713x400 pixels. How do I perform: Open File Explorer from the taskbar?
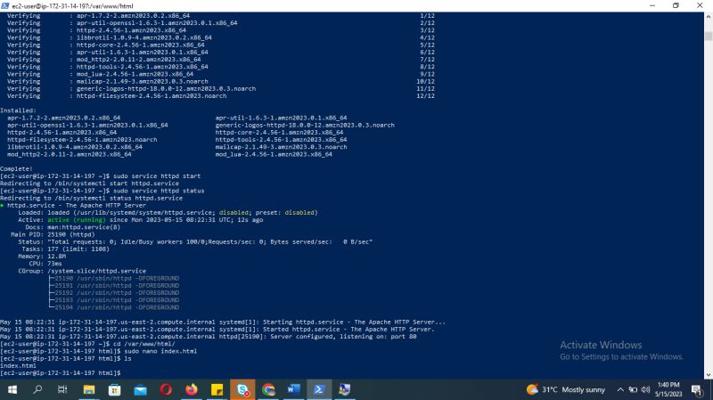(89, 390)
